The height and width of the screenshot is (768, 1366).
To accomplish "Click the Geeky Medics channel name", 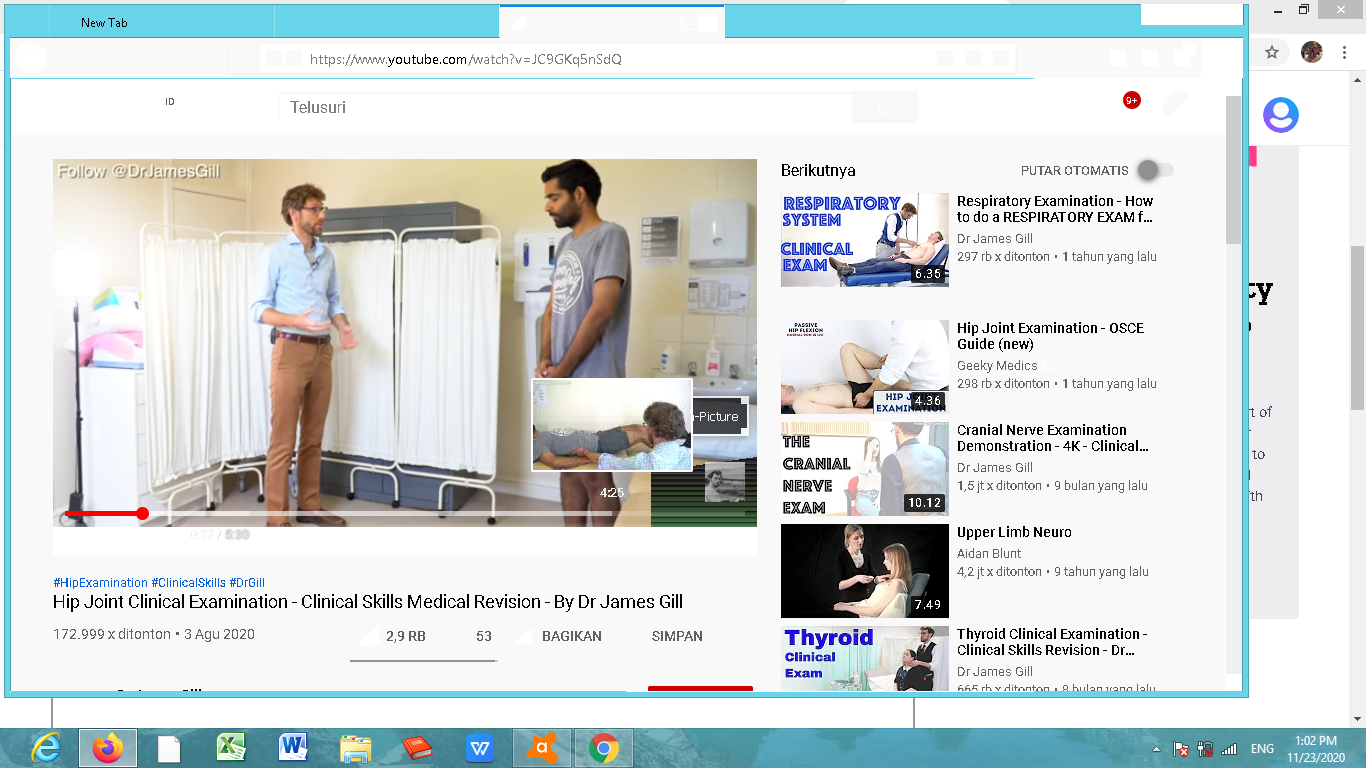I will [997, 366].
